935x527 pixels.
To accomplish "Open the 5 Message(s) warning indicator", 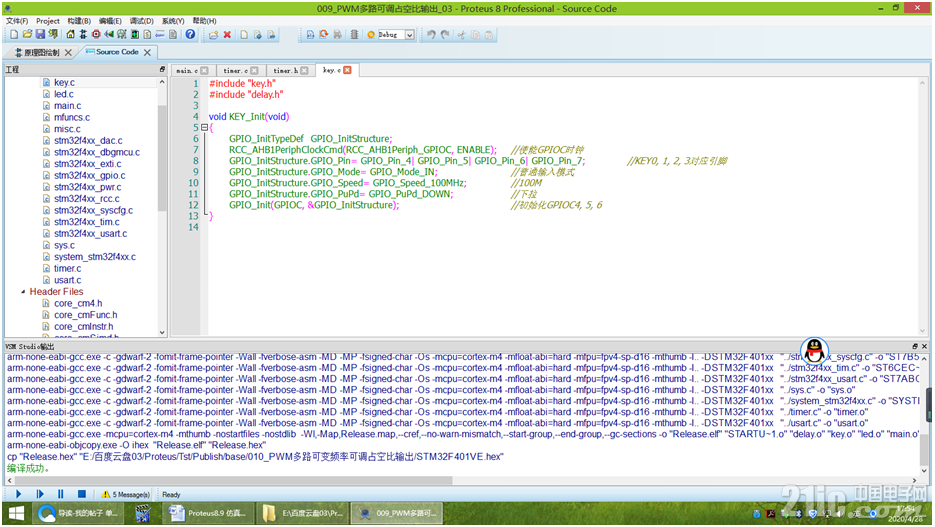I will pos(126,495).
